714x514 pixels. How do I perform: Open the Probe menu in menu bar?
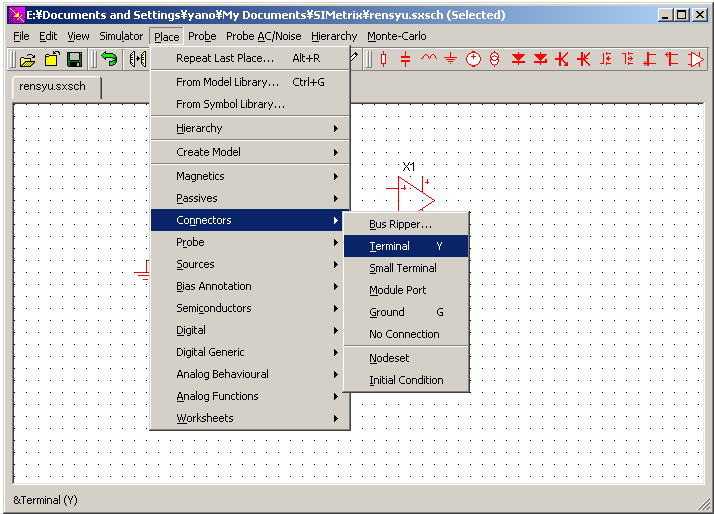coord(202,36)
